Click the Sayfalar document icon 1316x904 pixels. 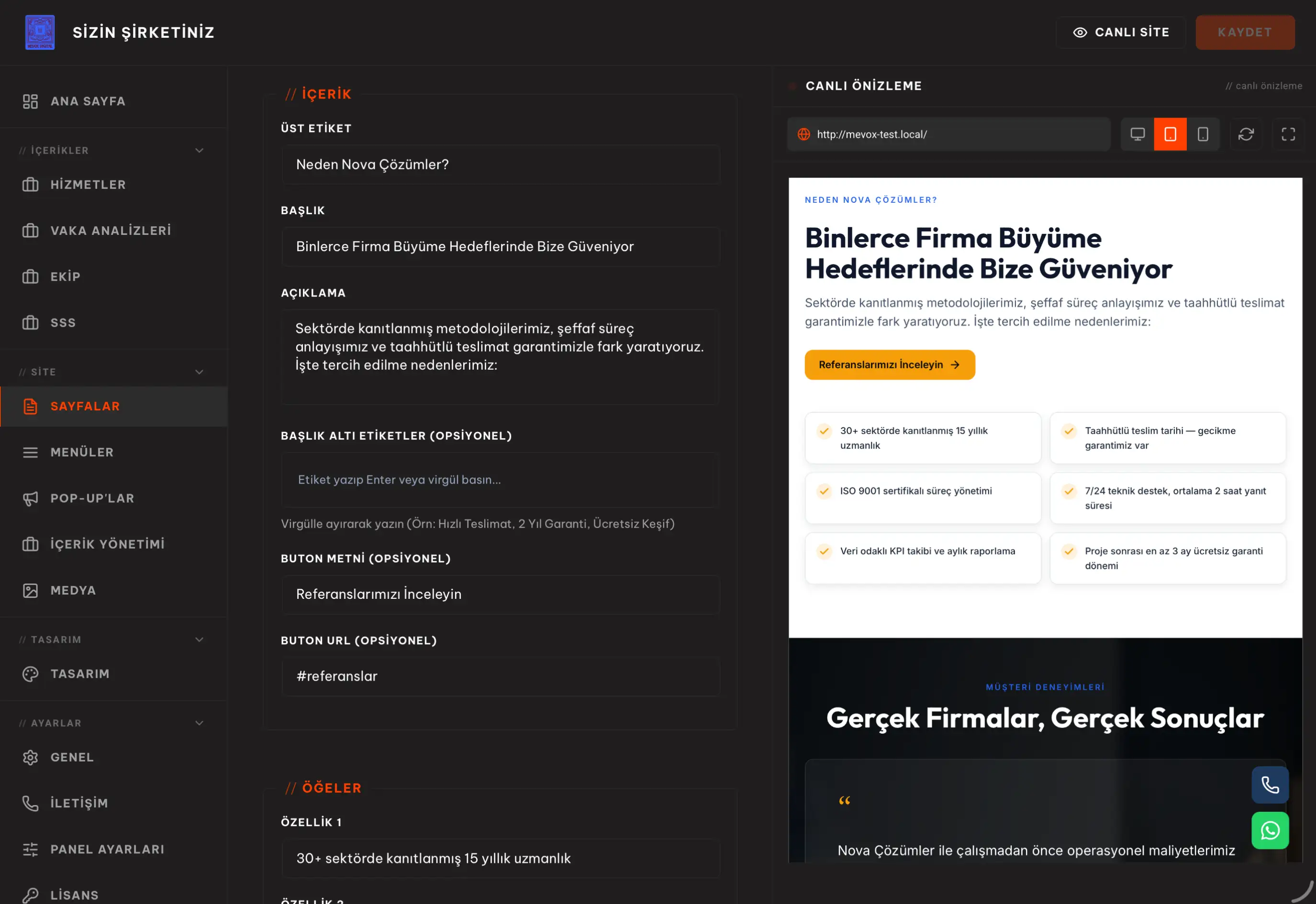click(30, 406)
